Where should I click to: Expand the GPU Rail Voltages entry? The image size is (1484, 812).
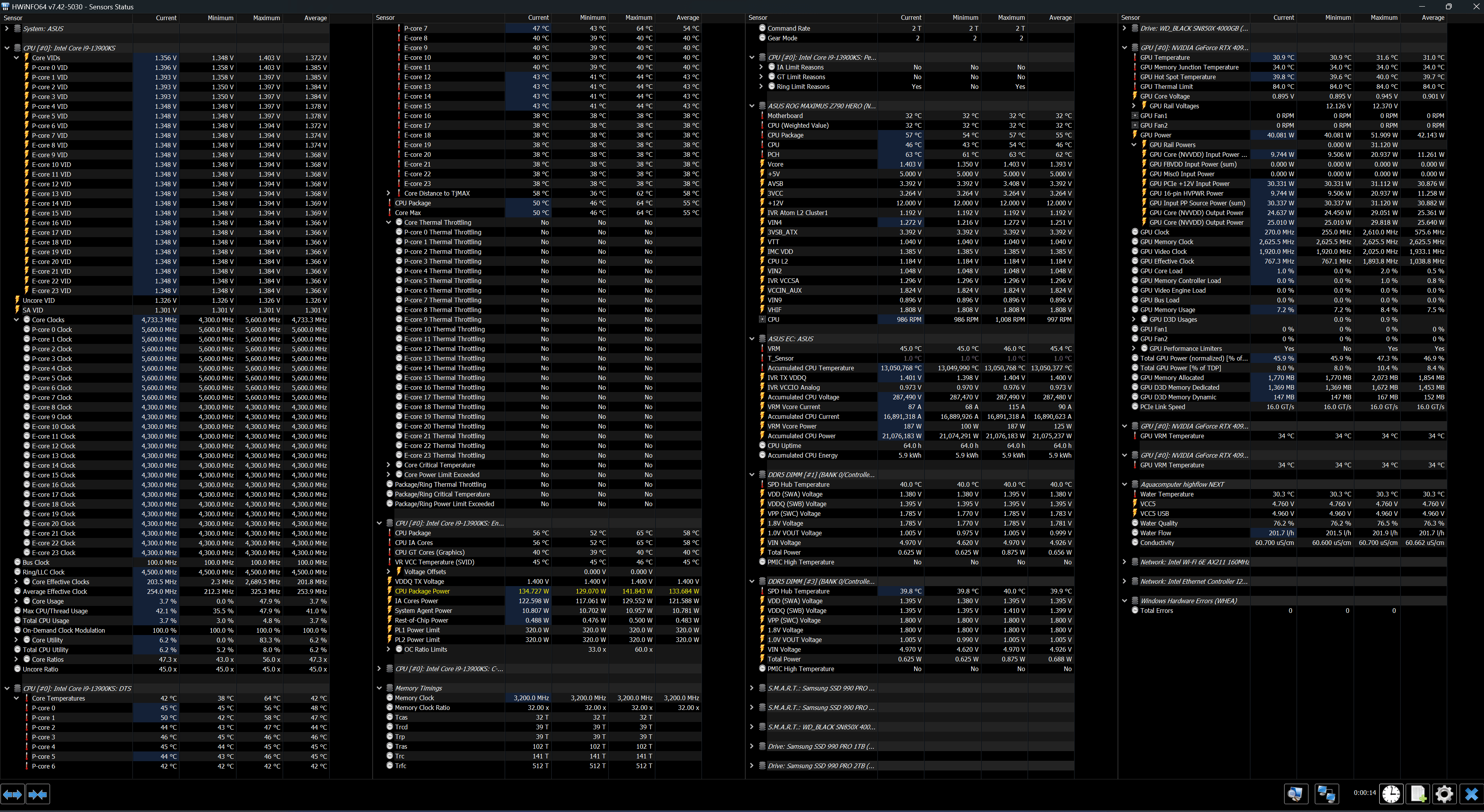pyautogui.click(x=1134, y=106)
